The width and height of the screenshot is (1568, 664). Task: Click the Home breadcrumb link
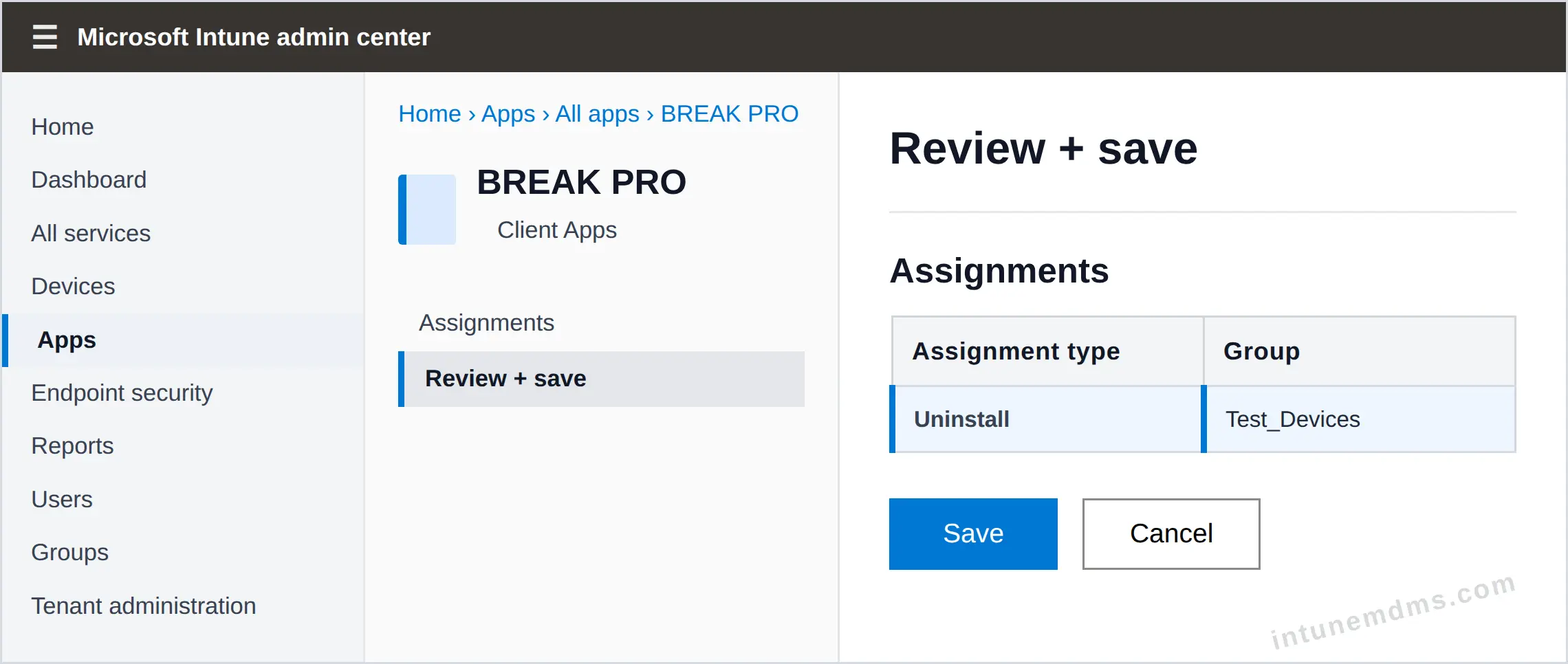point(430,114)
